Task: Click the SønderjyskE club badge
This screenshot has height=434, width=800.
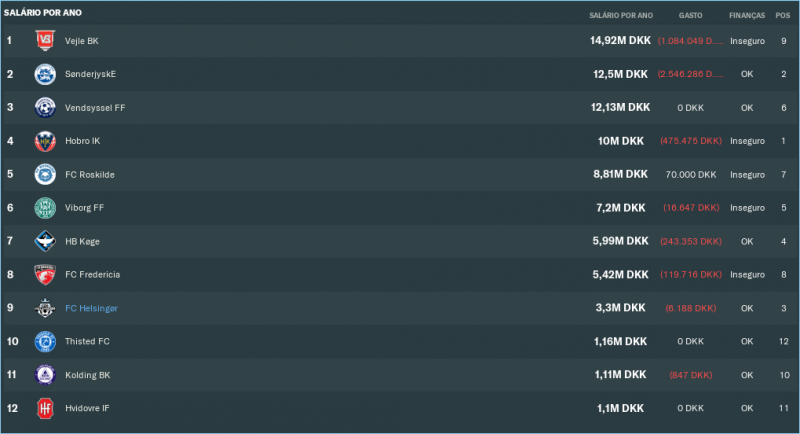Action: click(x=45, y=74)
